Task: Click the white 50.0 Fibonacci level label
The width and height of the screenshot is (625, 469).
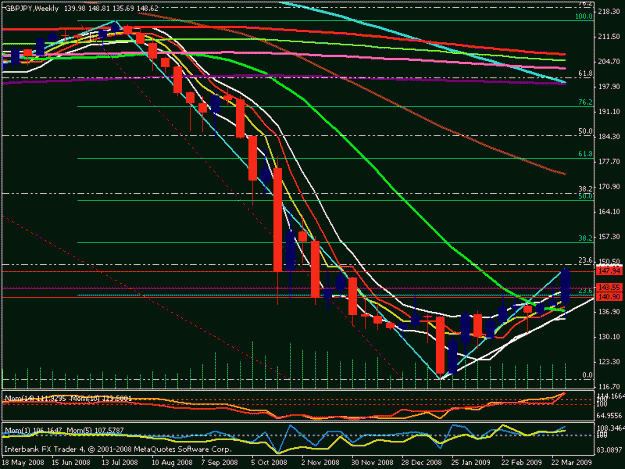Action: click(586, 131)
